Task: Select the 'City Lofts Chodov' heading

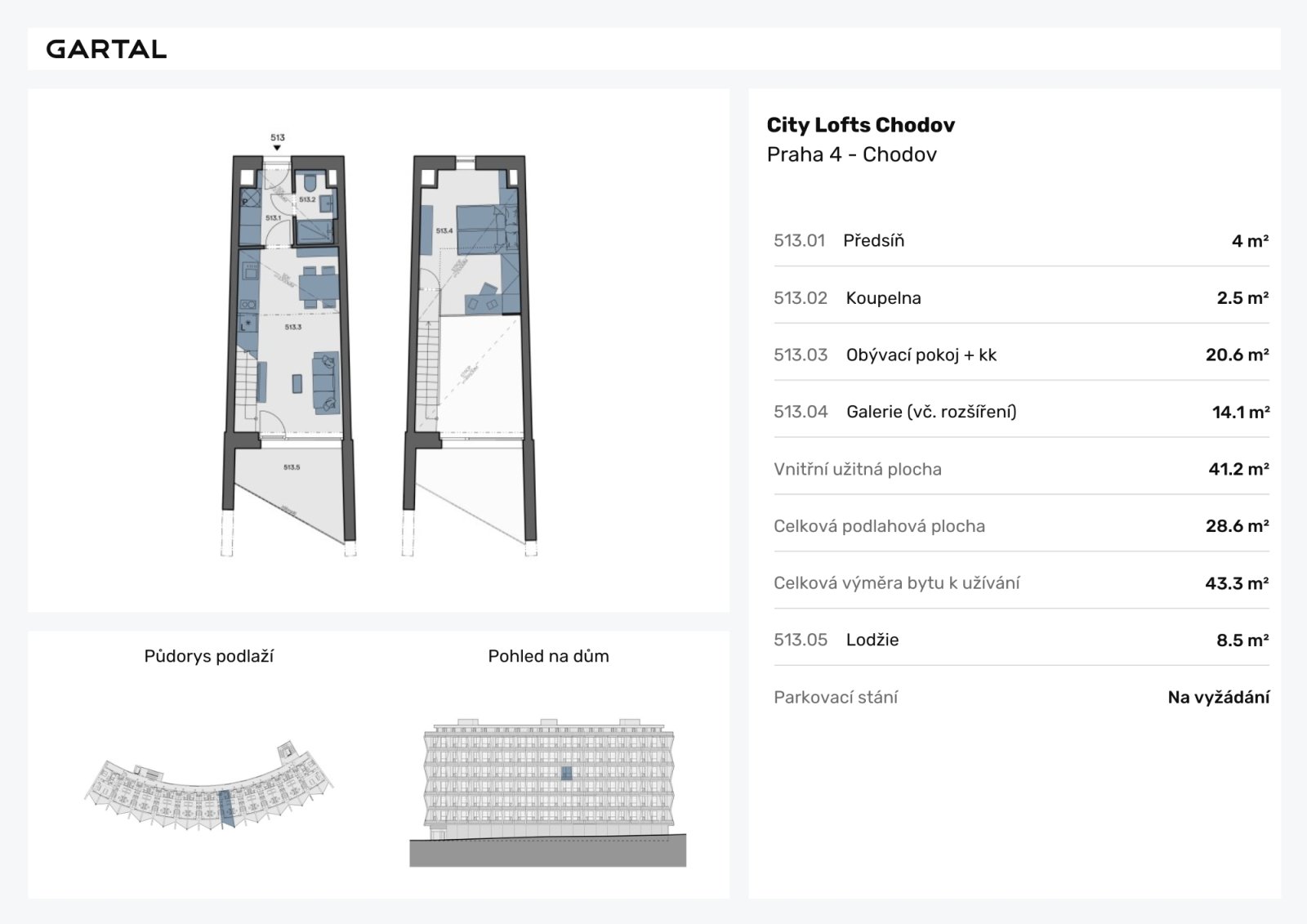Action: [x=860, y=125]
